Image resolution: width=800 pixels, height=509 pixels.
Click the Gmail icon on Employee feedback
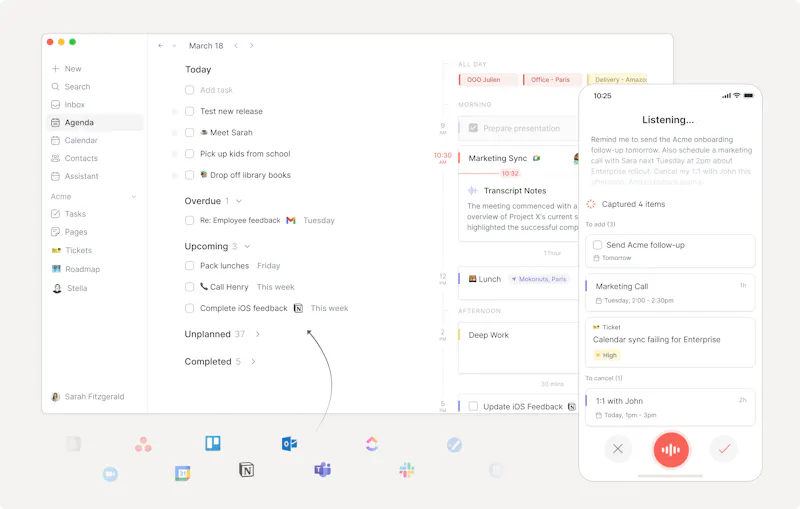(291, 220)
